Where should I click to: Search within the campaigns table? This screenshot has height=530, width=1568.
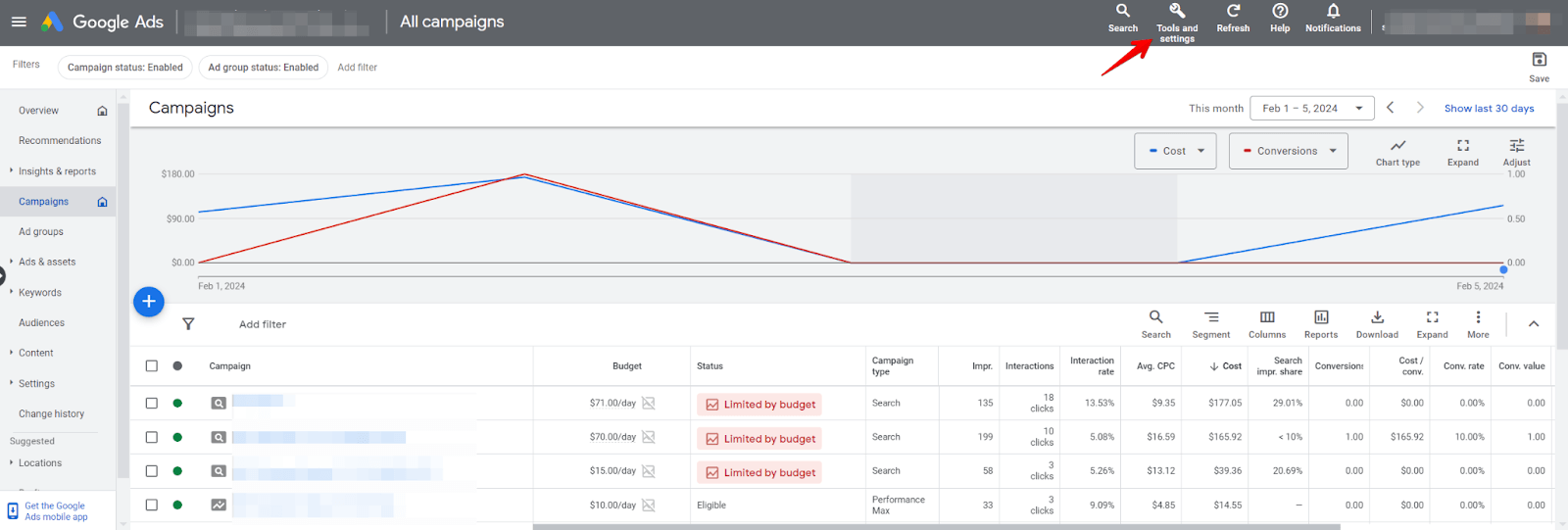(1156, 324)
